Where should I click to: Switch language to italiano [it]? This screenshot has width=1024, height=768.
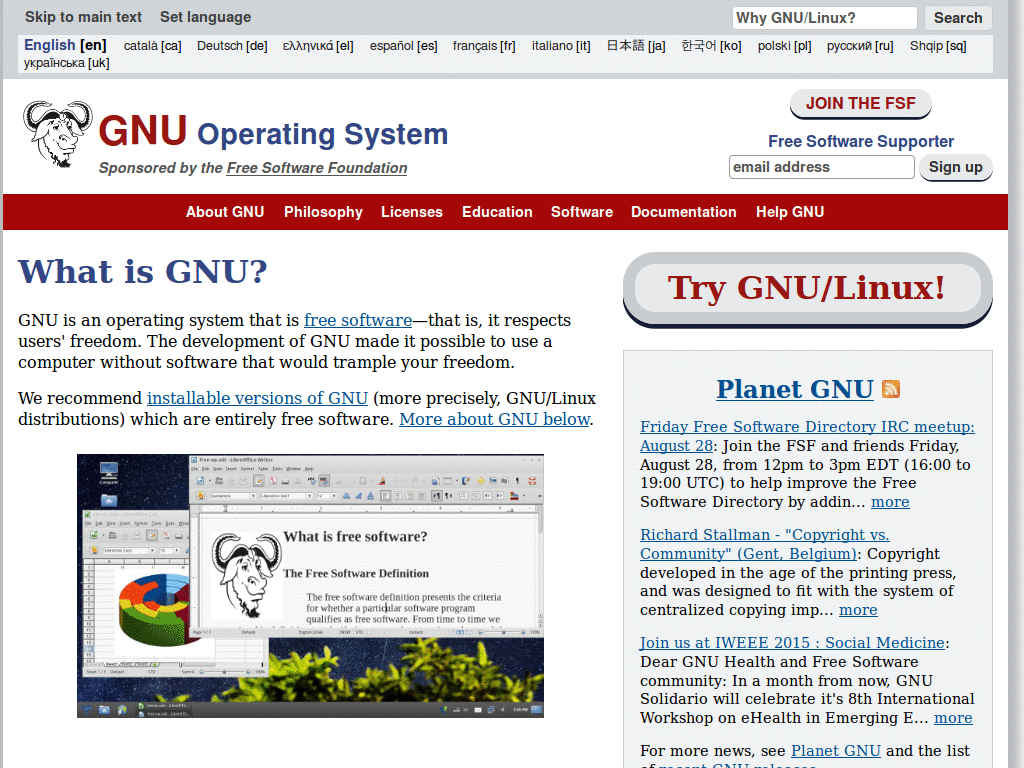[x=561, y=46]
